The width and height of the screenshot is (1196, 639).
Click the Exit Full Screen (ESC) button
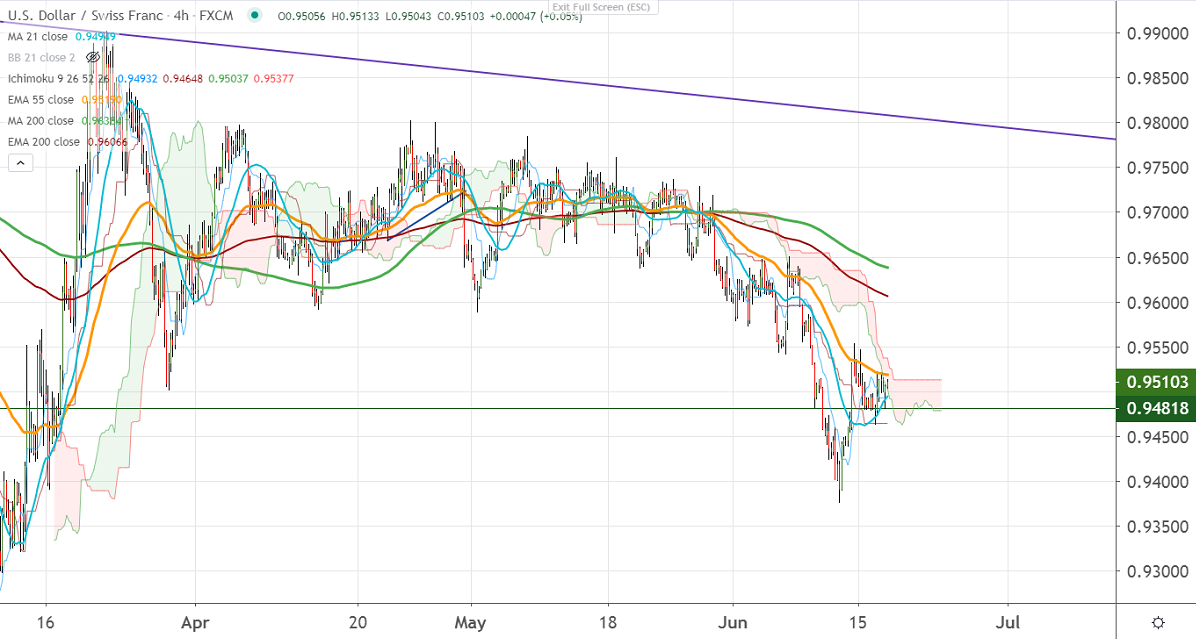pos(602,8)
